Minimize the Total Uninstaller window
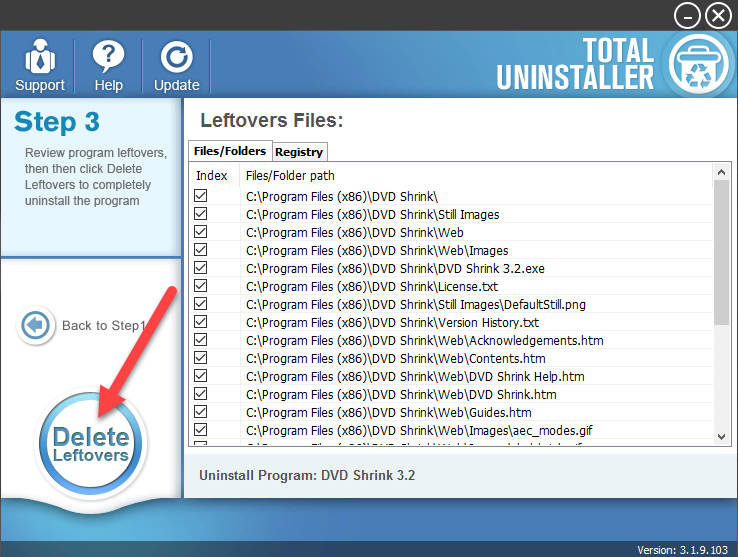Screen dimensions: 738x557 click(x=687, y=16)
